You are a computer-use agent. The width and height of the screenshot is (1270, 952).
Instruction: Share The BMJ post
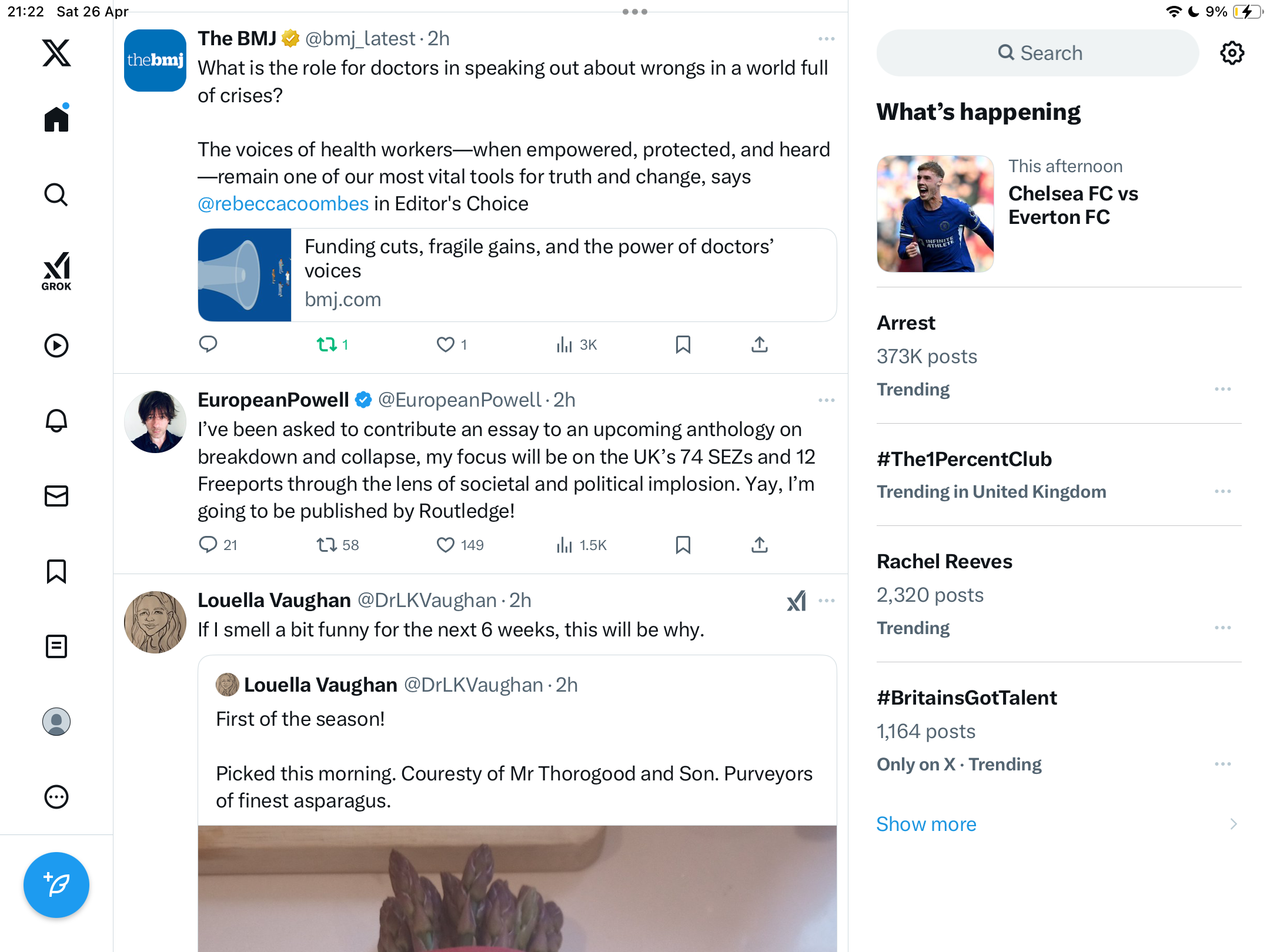(x=760, y=344)
